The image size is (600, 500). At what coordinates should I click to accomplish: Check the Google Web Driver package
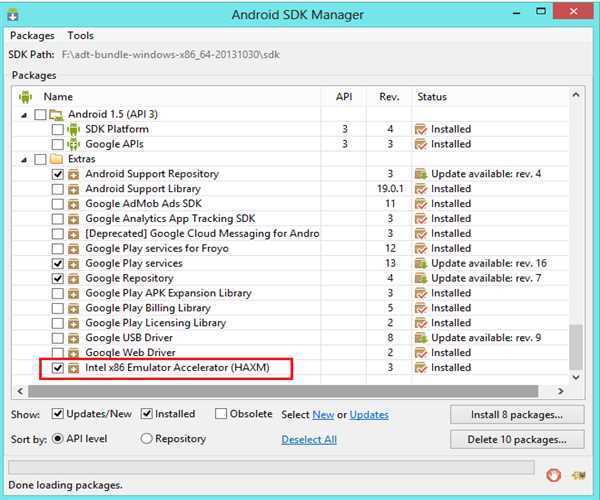click(x=57, y=353)
